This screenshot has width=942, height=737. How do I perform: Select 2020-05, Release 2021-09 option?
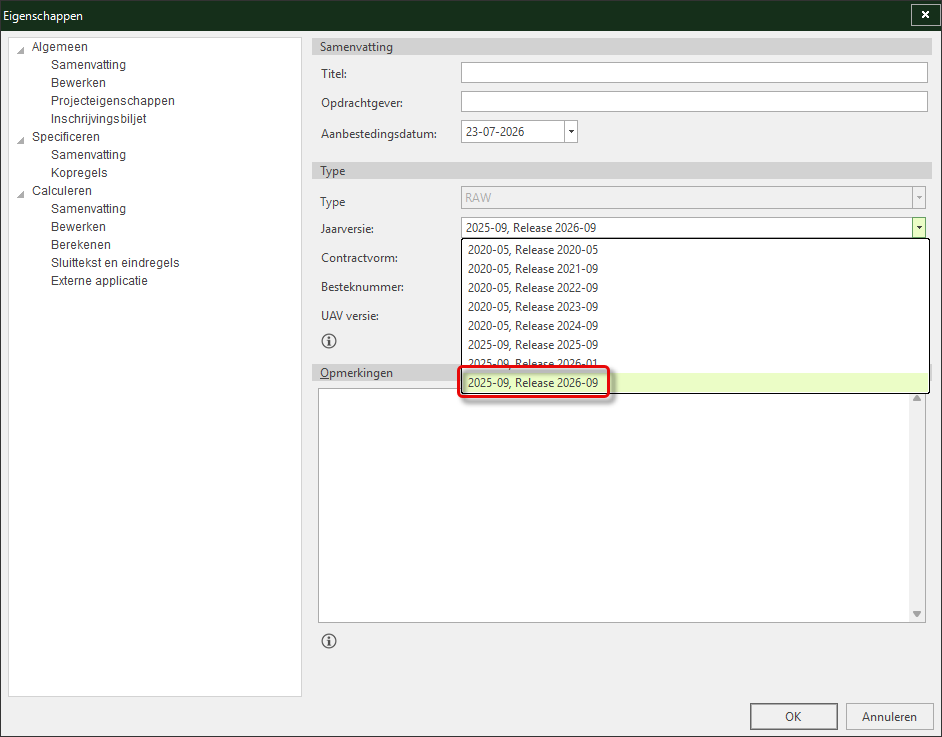pyautogui.click(x=695, y=269)
